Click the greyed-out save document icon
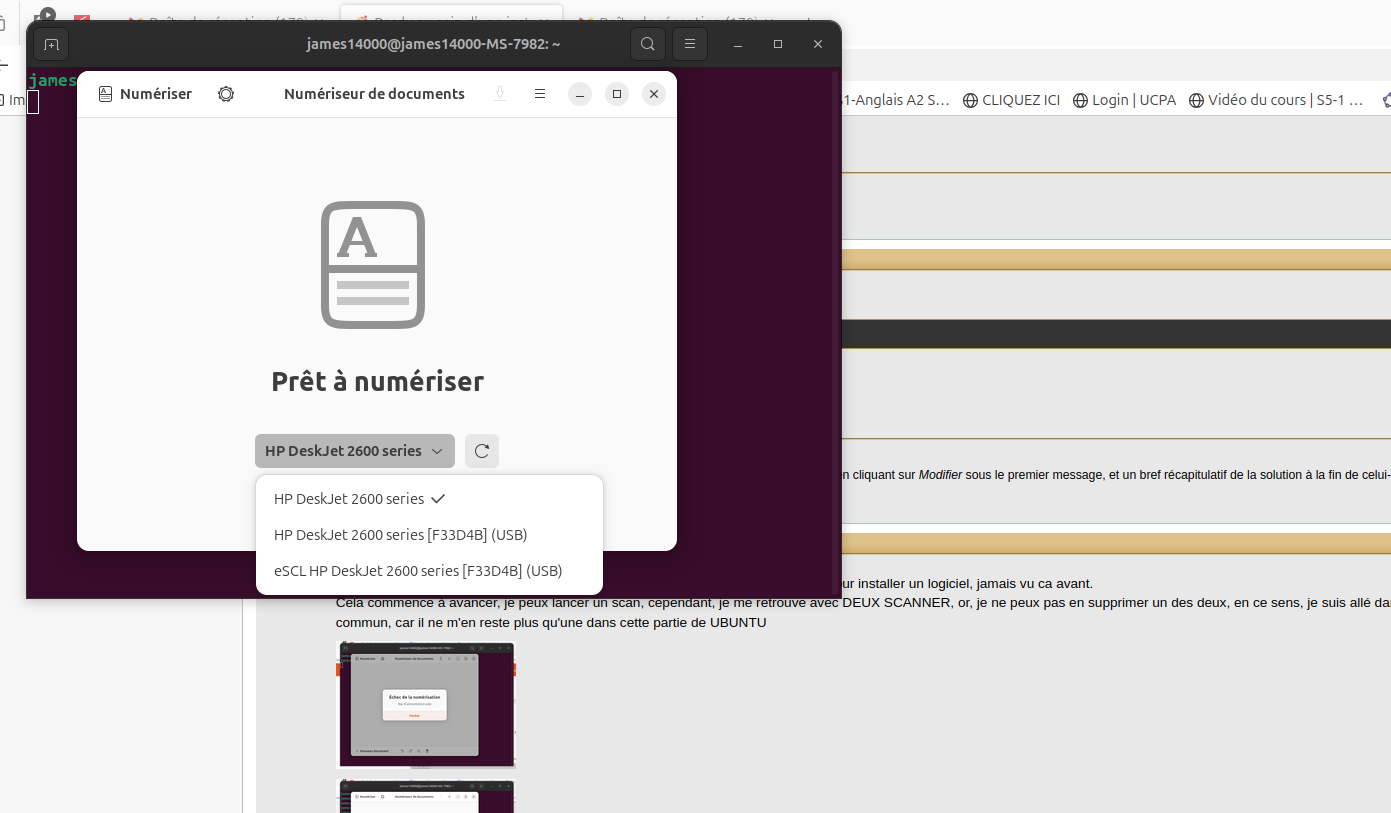Screen dimensions: 1391x813 click(500, 94)
